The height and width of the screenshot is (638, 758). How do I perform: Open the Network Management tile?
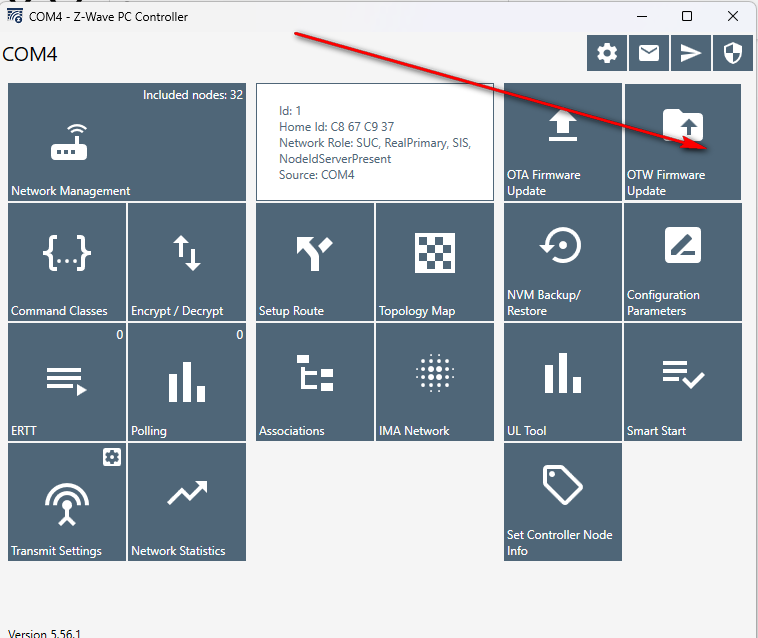click(126, 142)
